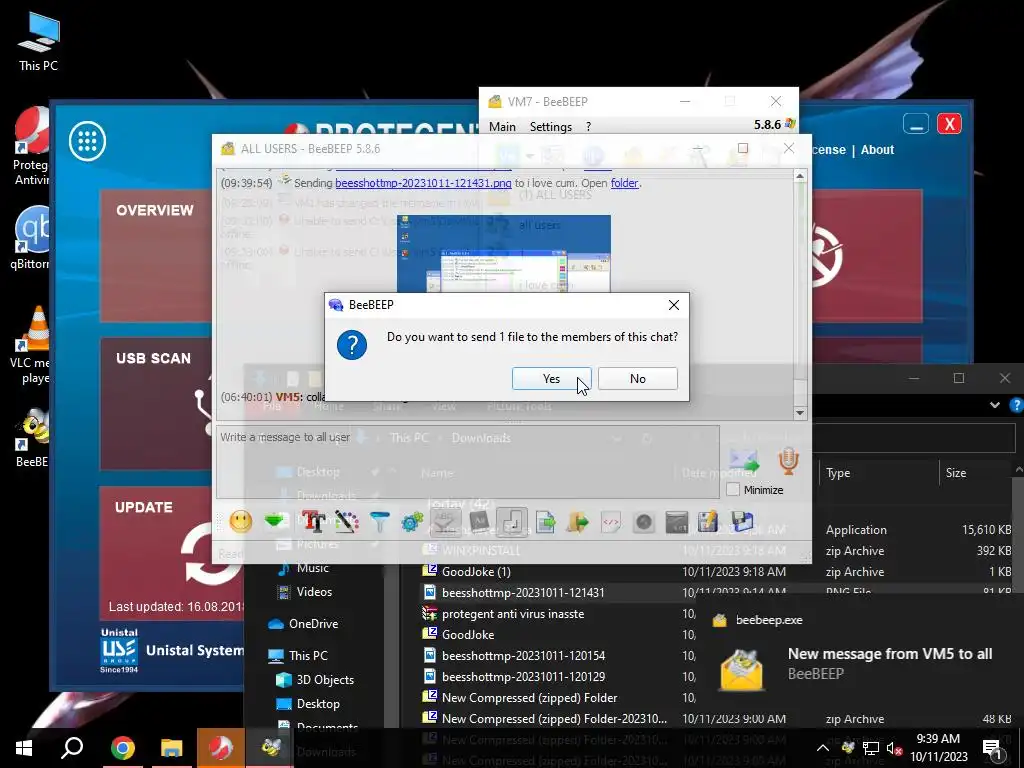1024x768 pixels.
Task: Click the send message envelope icon
Action: [x=744, y=463]
